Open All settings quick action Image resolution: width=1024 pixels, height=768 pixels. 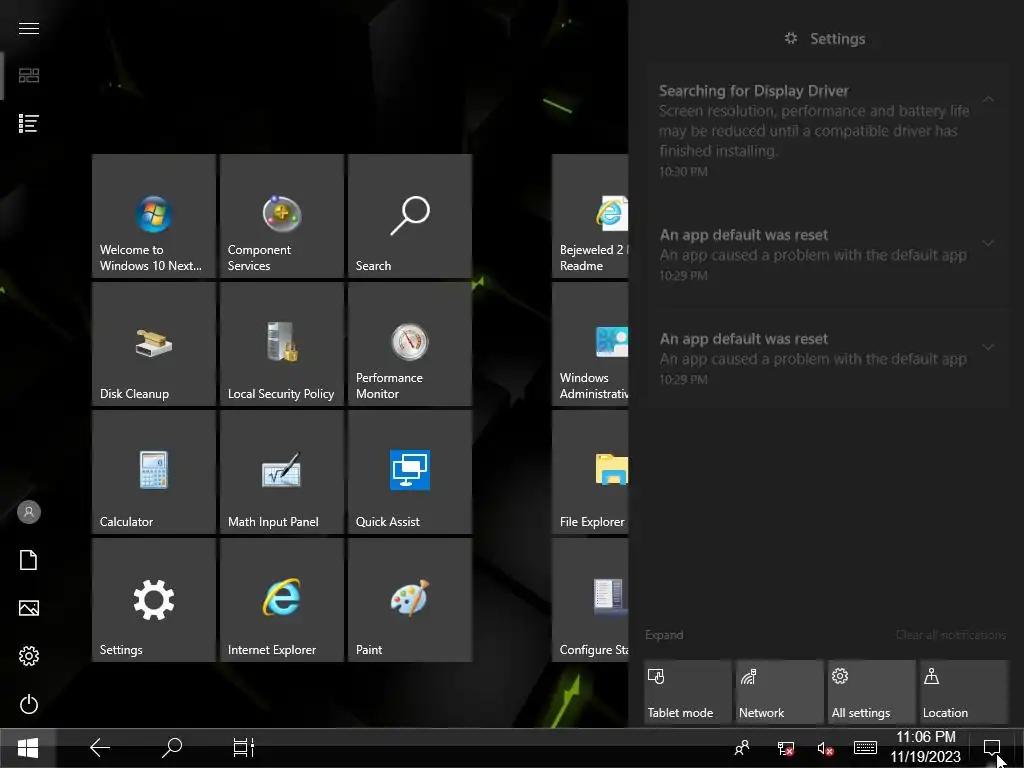(x=872, y=692)
